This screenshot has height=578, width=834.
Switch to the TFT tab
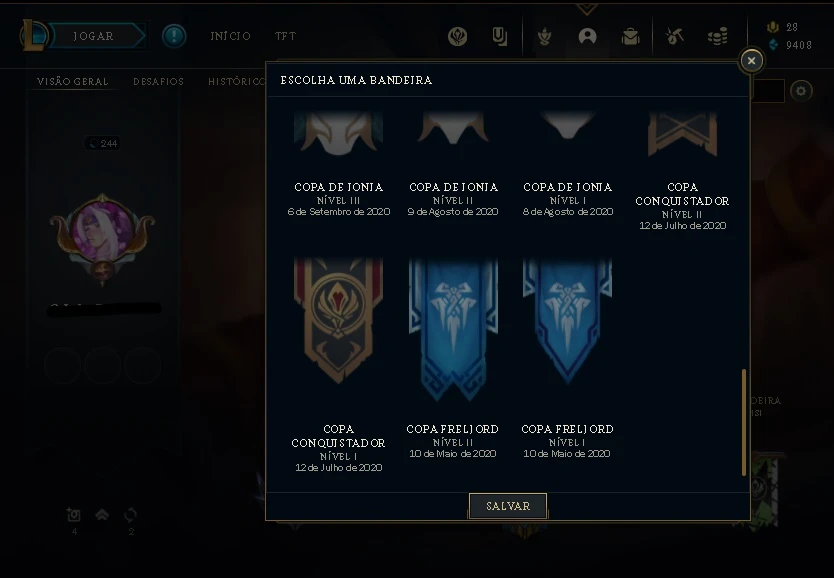coord(285,36)
